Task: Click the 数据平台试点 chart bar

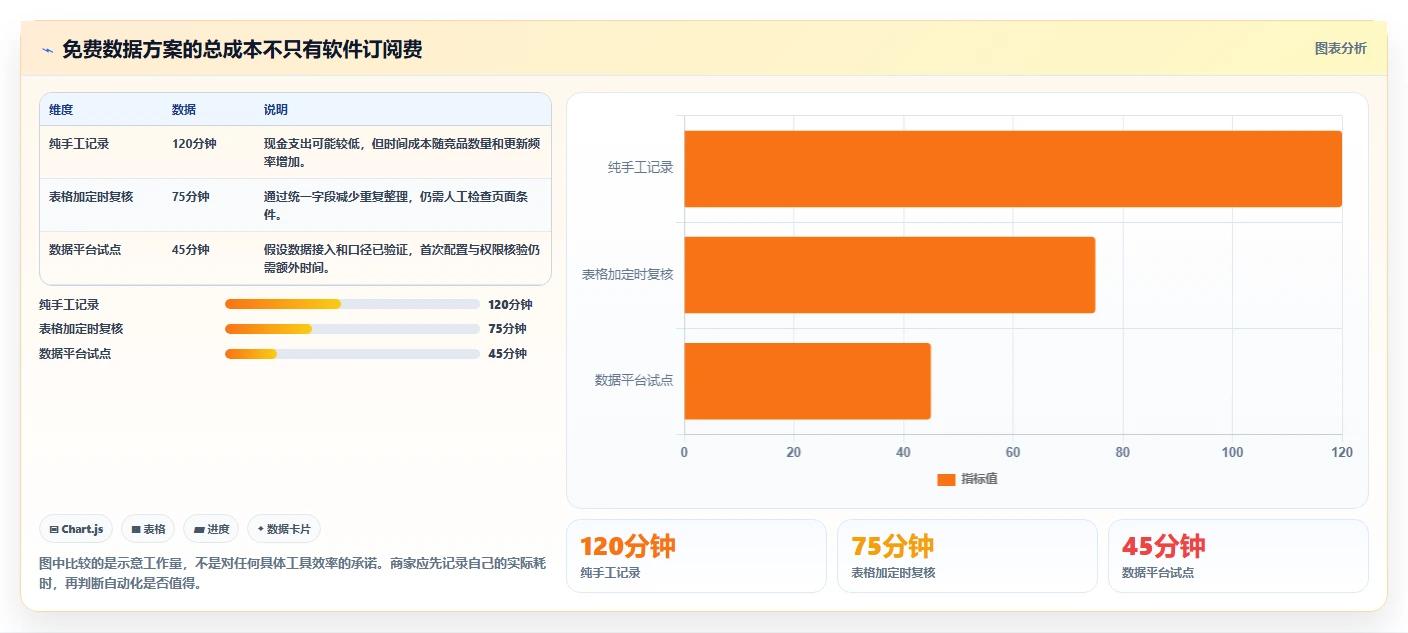Action: tap(807, 381)
